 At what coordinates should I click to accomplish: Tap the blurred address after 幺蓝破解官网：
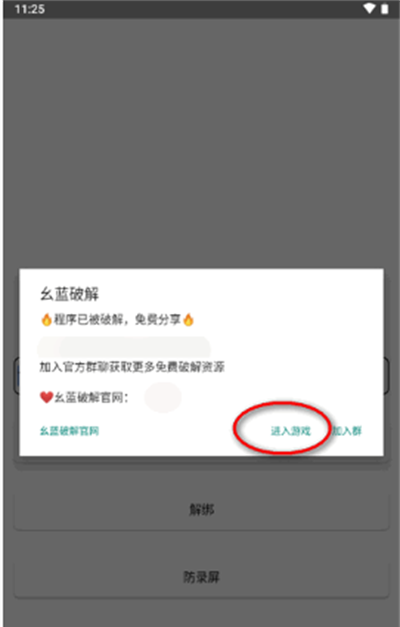click(162, 397)
